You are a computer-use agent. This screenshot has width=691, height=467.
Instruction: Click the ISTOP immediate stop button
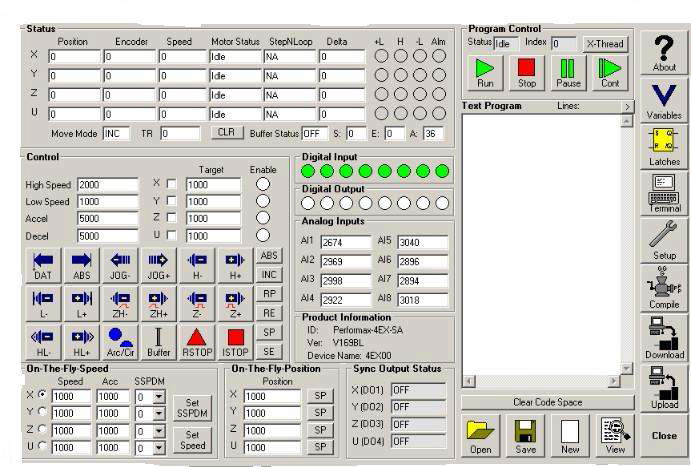[235, 342]
